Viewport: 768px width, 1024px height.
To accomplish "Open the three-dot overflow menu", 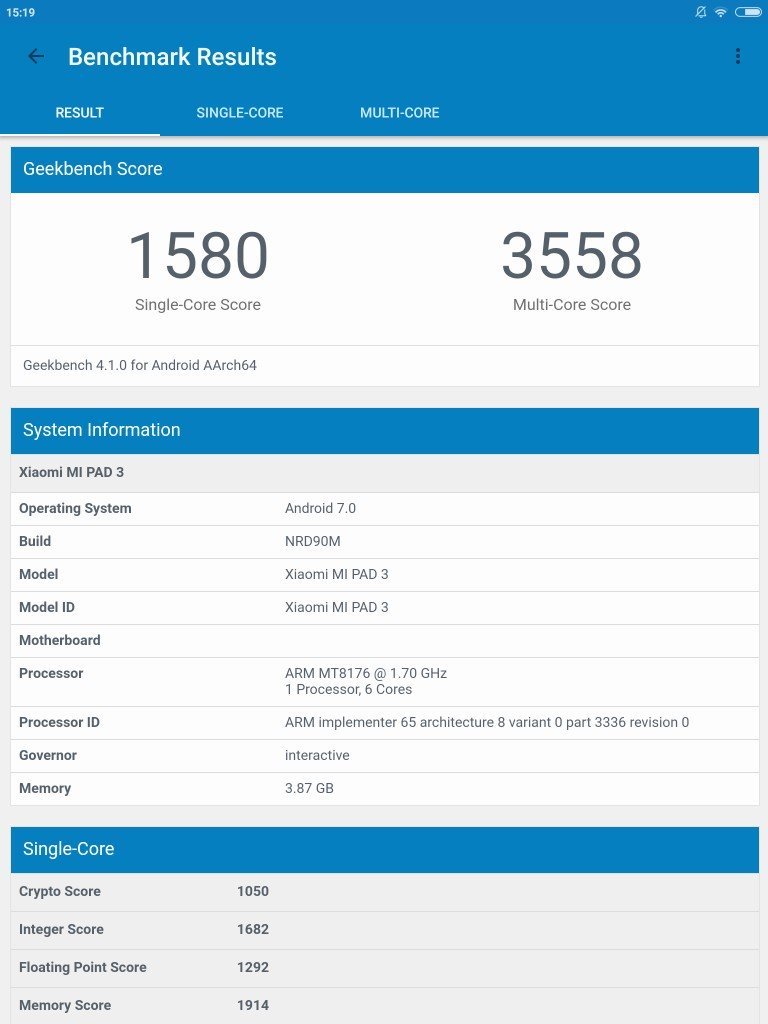I will (x=738, y=56).
